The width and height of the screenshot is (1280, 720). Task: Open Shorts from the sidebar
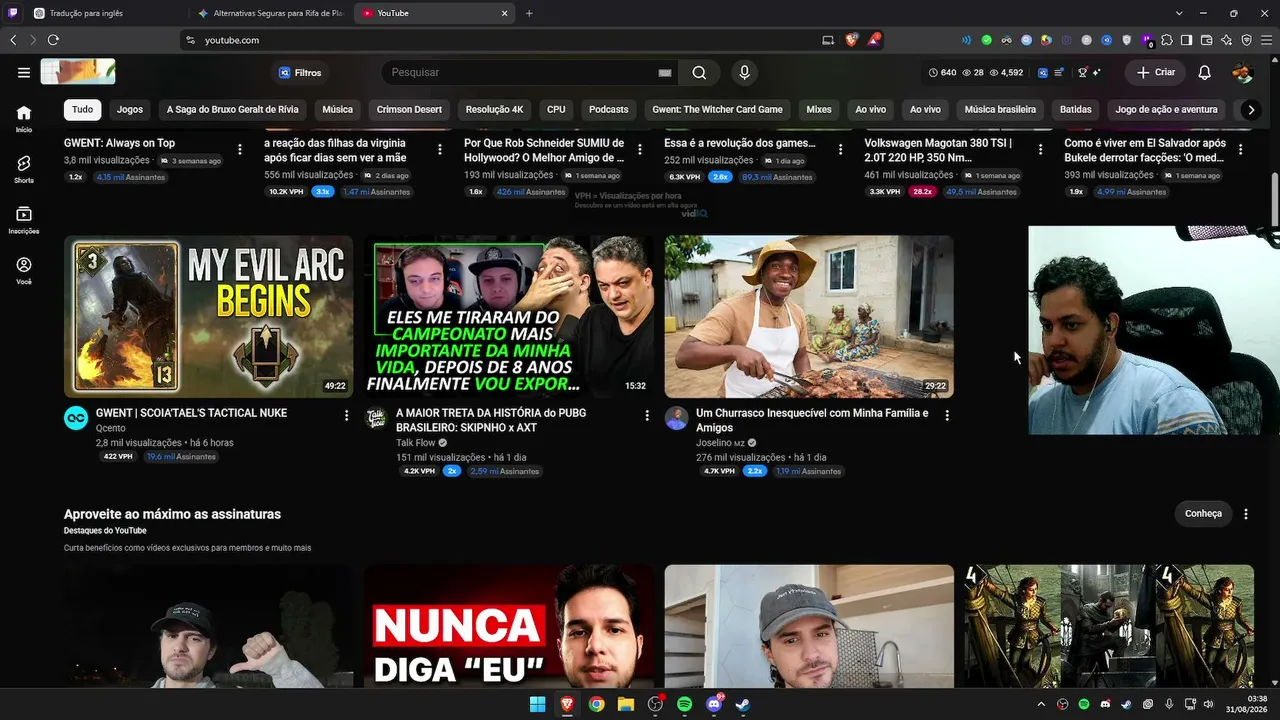tap(24, 169)
